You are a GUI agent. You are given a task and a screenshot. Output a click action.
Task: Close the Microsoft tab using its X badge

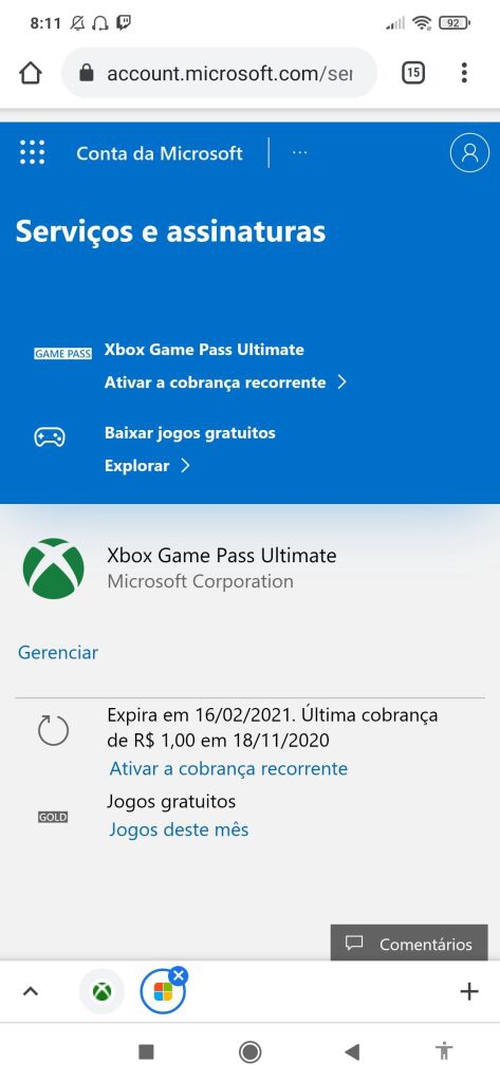point(178,975)
